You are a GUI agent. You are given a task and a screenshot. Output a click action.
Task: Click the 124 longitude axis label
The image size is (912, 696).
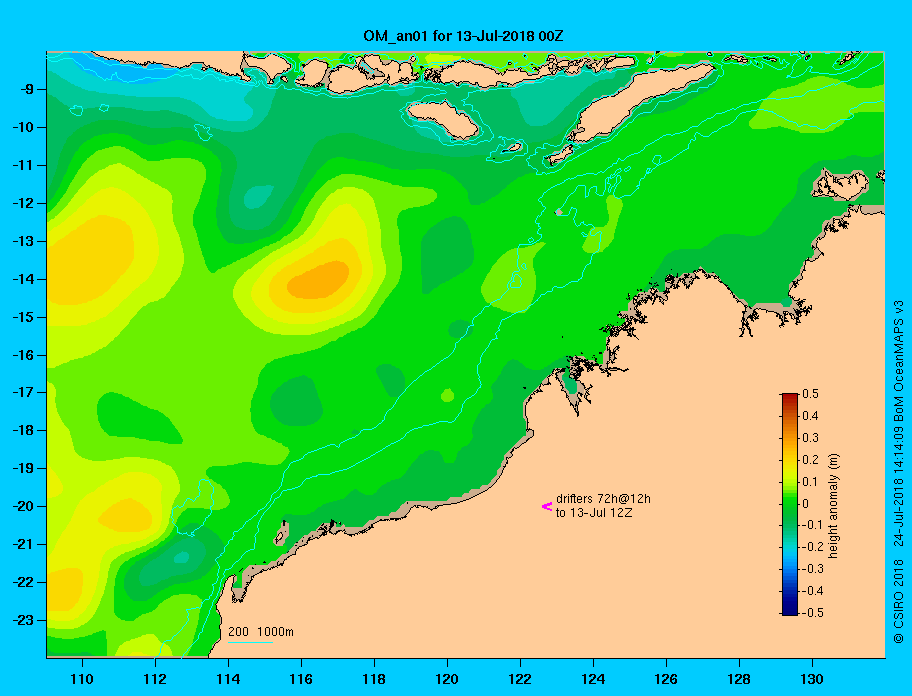pyautogui.click(x=593, y=679)
